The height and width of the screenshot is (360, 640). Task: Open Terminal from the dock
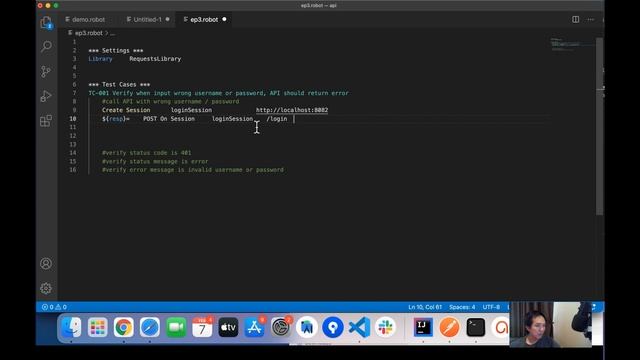[476, 327]
